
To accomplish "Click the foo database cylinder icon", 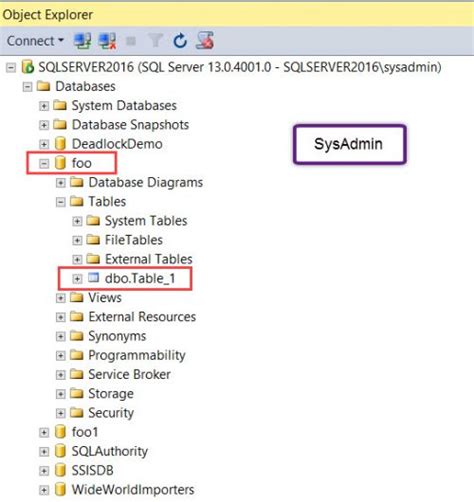I will pyautogui.click(x=60, y=163).
